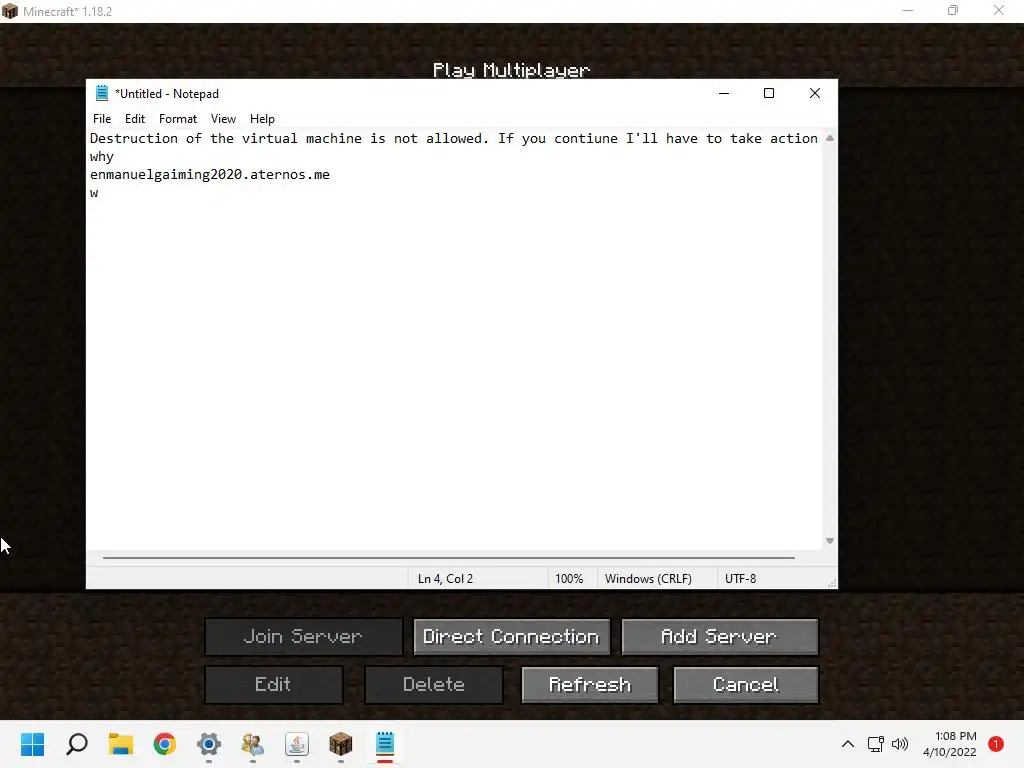Click the word 'why' in Notepad

coord(102,157)
